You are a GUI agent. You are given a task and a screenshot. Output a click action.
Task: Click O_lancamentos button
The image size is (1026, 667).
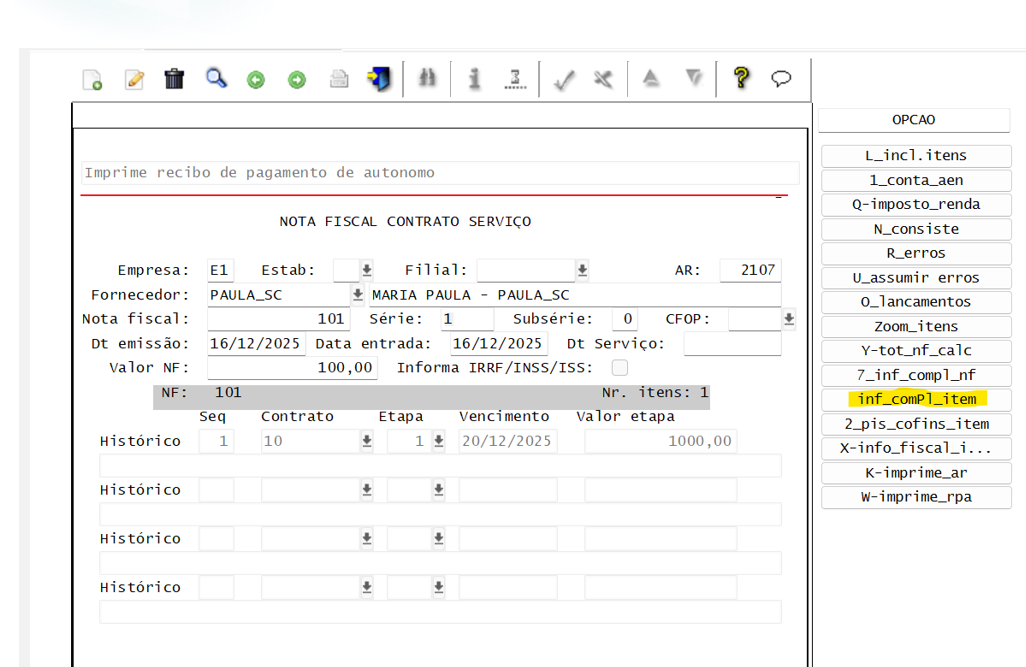point(916,302)
